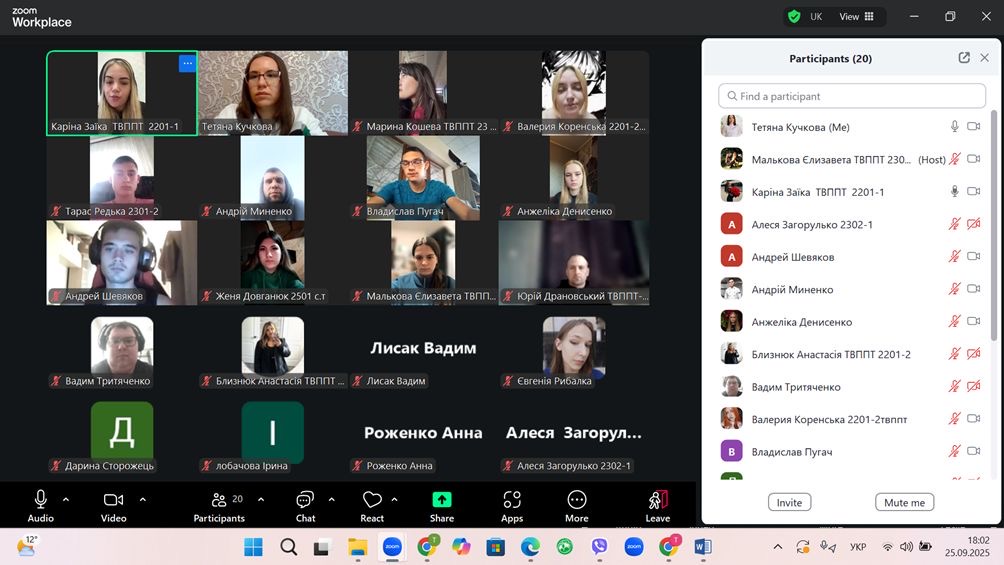Click the participants list scrollbar
The height and width of the screenshot is (565, 1004).
pos(993,230)
